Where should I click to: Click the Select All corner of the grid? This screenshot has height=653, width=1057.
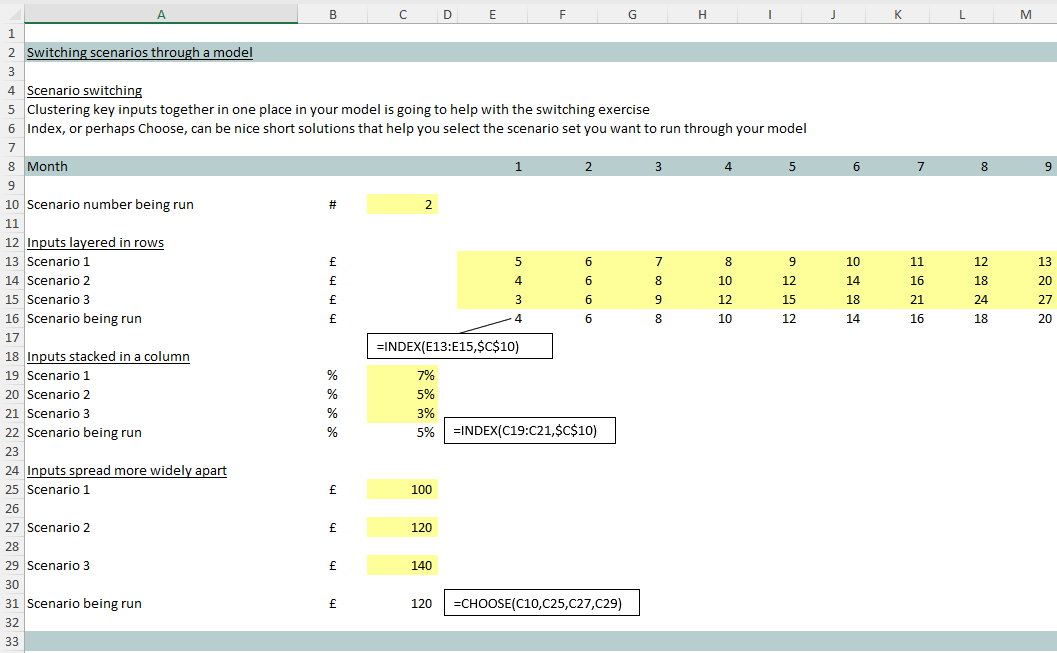11,14
